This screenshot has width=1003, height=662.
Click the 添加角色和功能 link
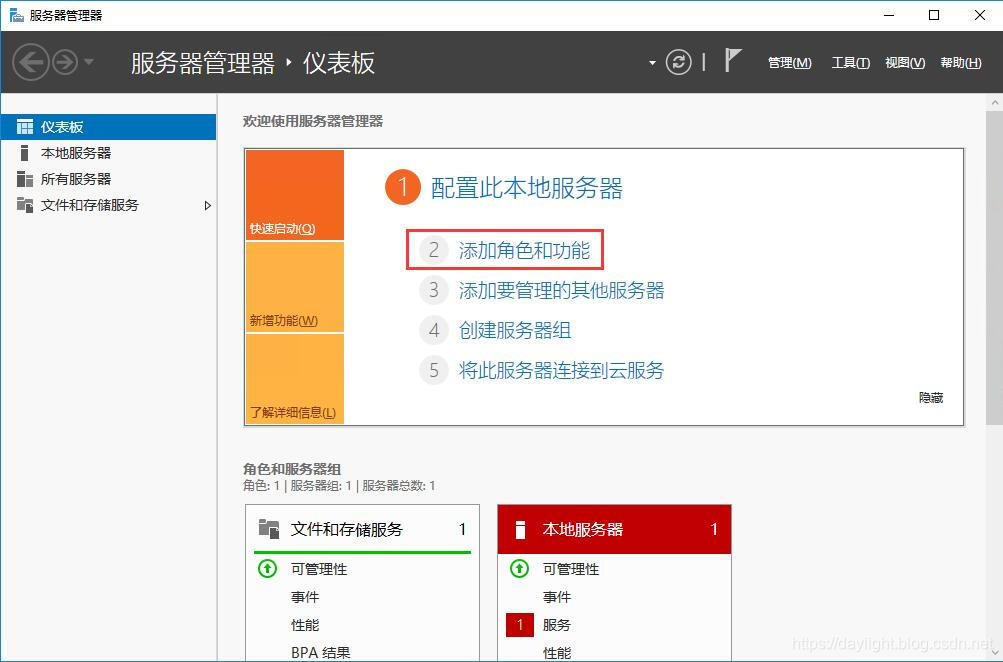[524, 250]
